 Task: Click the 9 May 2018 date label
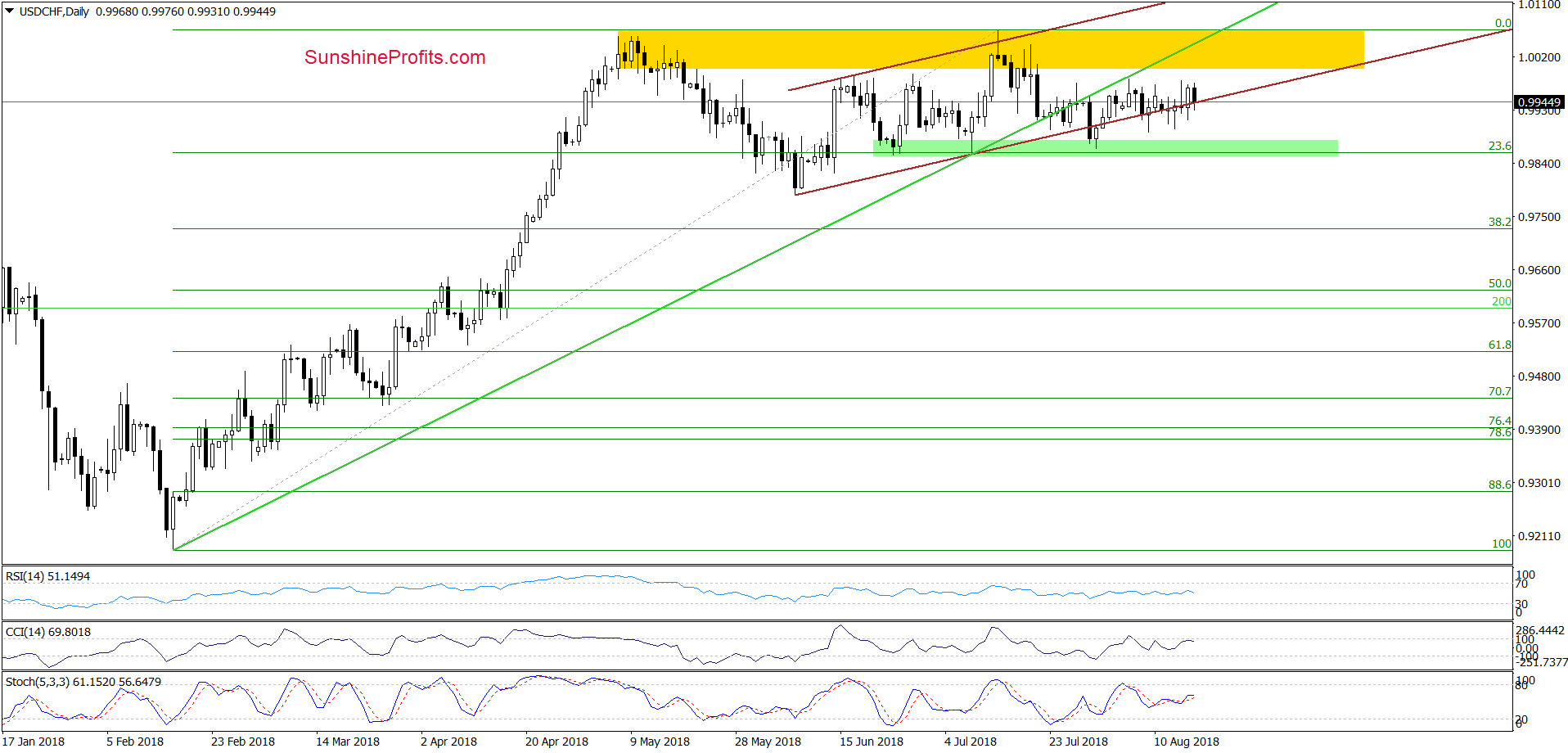660,742
